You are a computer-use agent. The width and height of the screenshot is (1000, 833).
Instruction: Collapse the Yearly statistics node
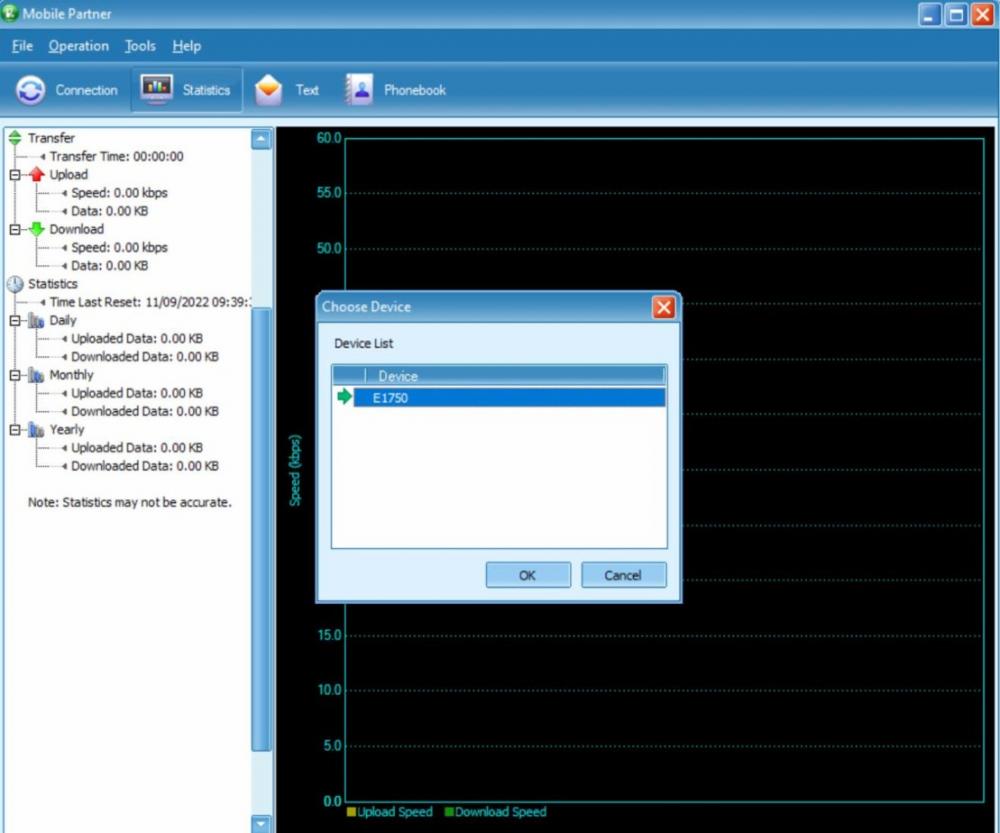[x=15, y=430]
